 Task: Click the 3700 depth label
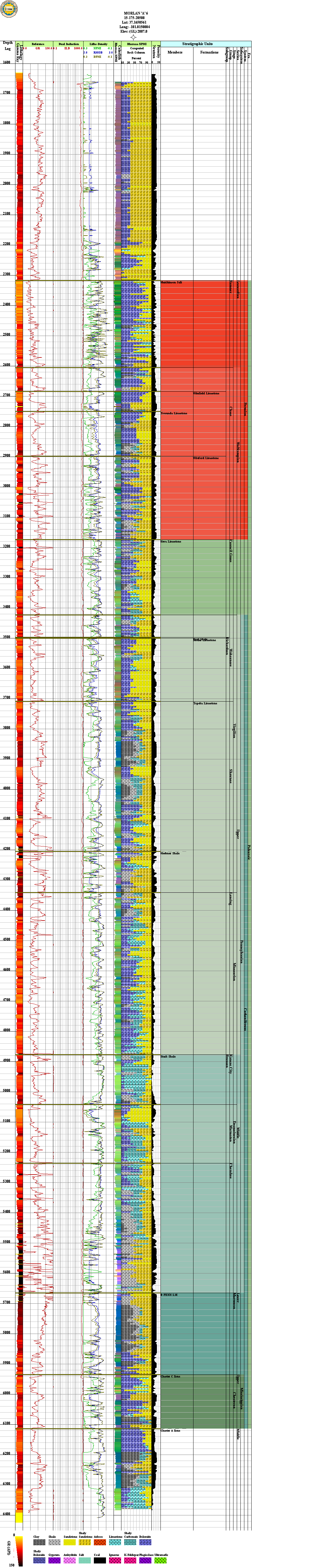(x=7, y=698)
